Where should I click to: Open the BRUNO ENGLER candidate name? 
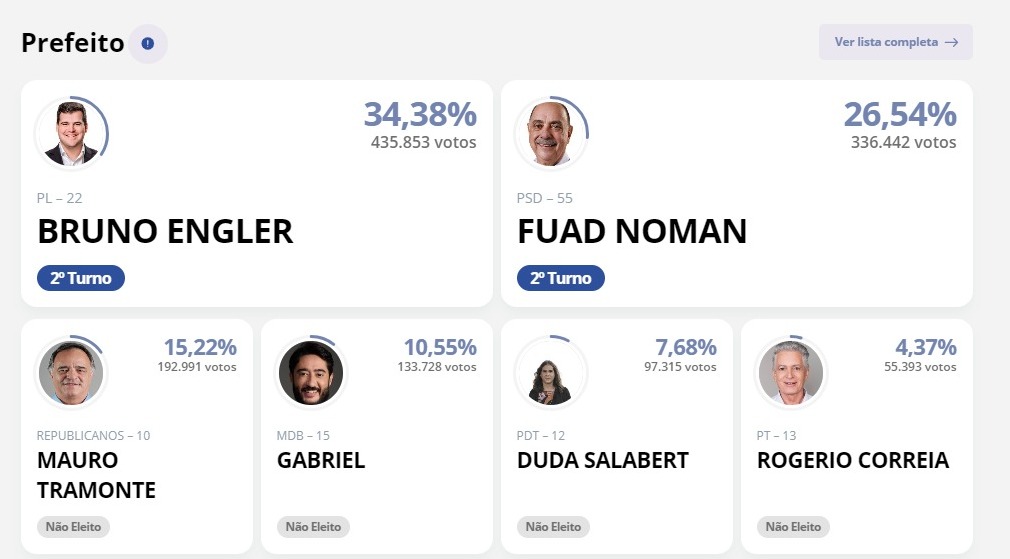(x=165, y=232)
